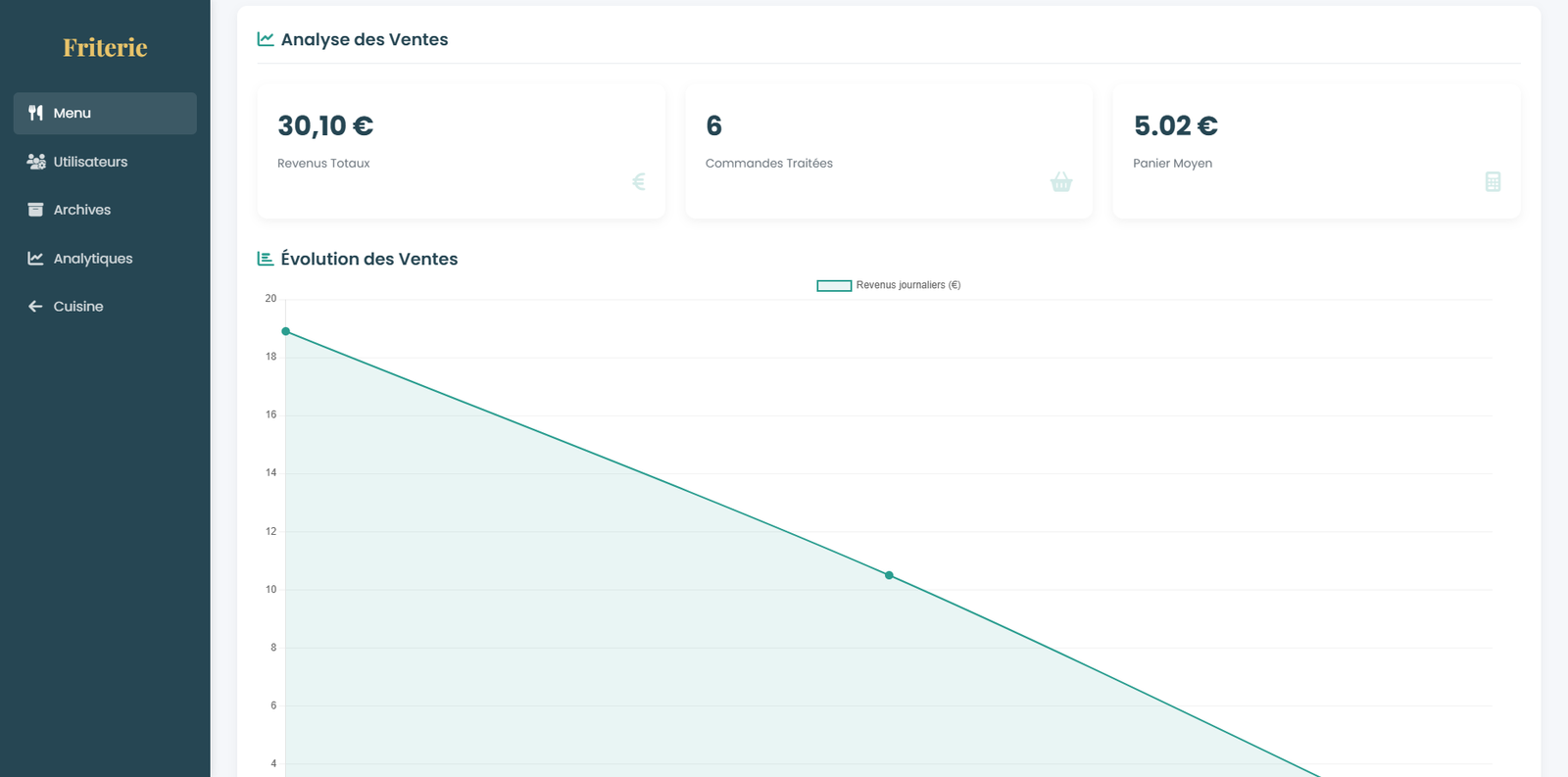1568x777 pixels.
Task: Click the chart icon beside Analyse des Ventes
Action: pos(266,39)
